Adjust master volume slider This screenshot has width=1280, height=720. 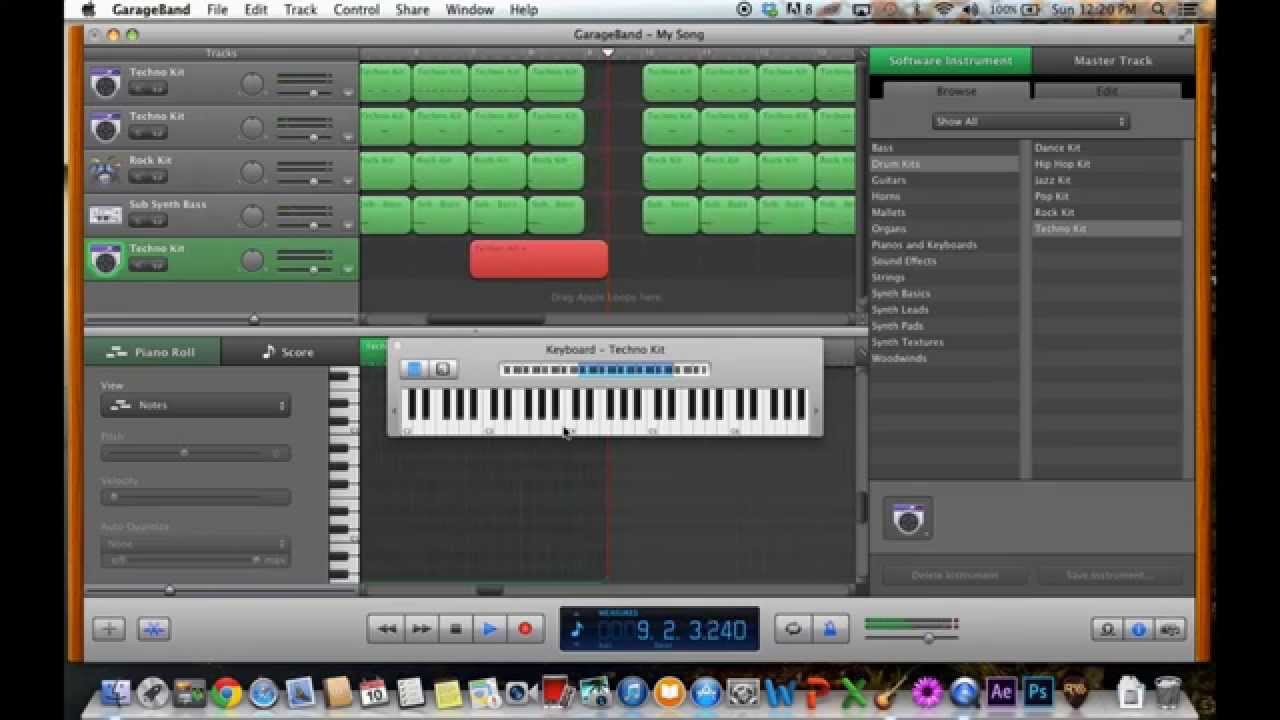[929, 637]
